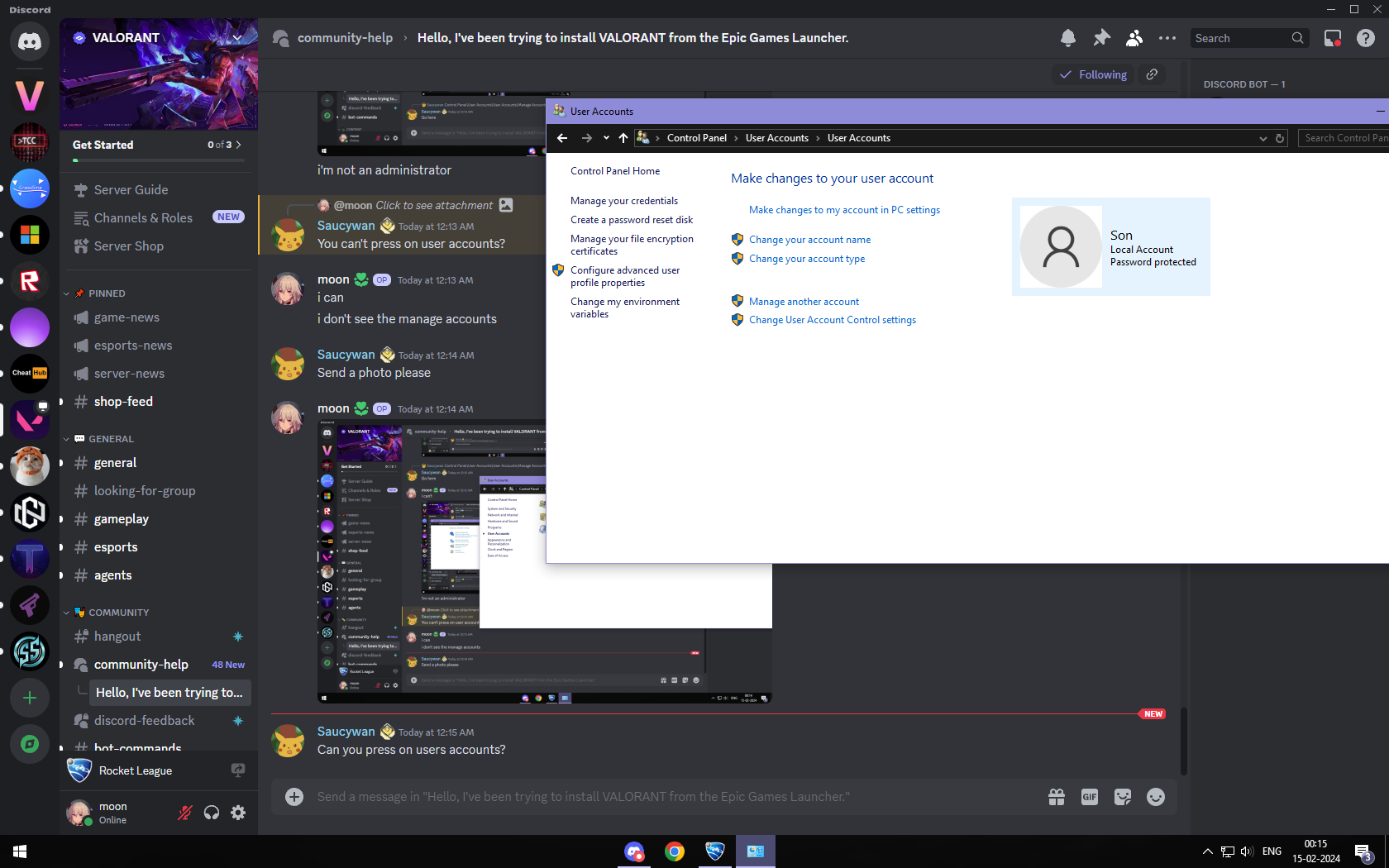
Task: Open the attachment plus button in message box
Action: (x=294, y=797)
